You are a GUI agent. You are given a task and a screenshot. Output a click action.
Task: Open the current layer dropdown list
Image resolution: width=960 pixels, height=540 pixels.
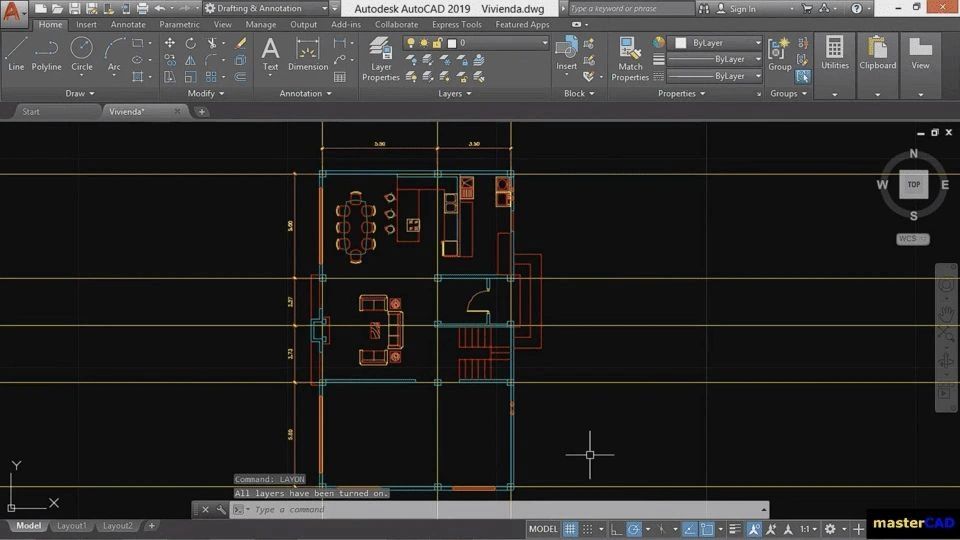476,43
